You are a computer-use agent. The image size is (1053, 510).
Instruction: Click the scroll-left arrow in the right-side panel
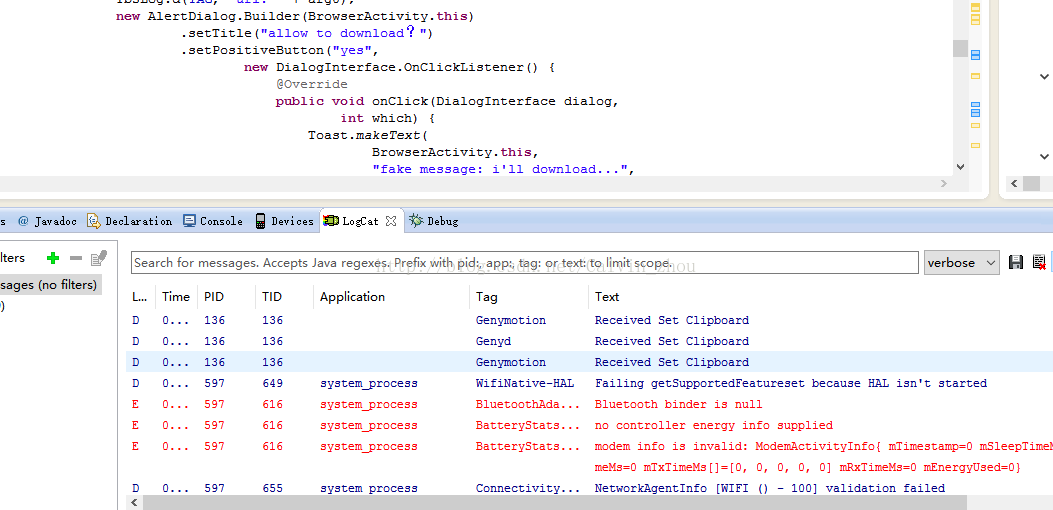point(1014,183)
